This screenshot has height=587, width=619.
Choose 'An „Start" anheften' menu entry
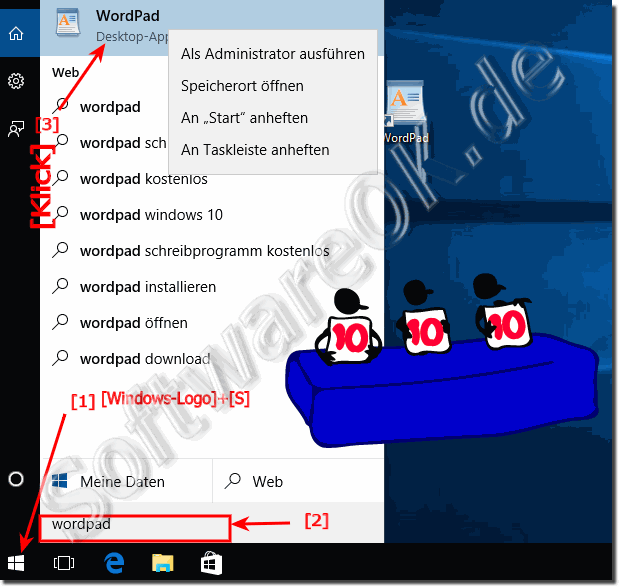[273, 118]
